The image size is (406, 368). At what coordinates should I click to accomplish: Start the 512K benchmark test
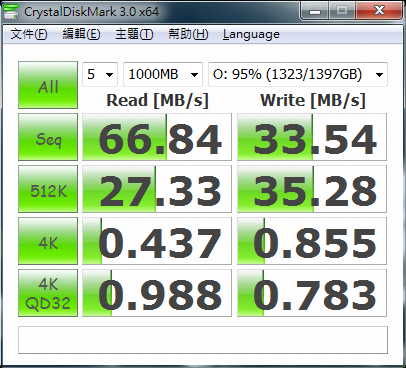[48, 189]
